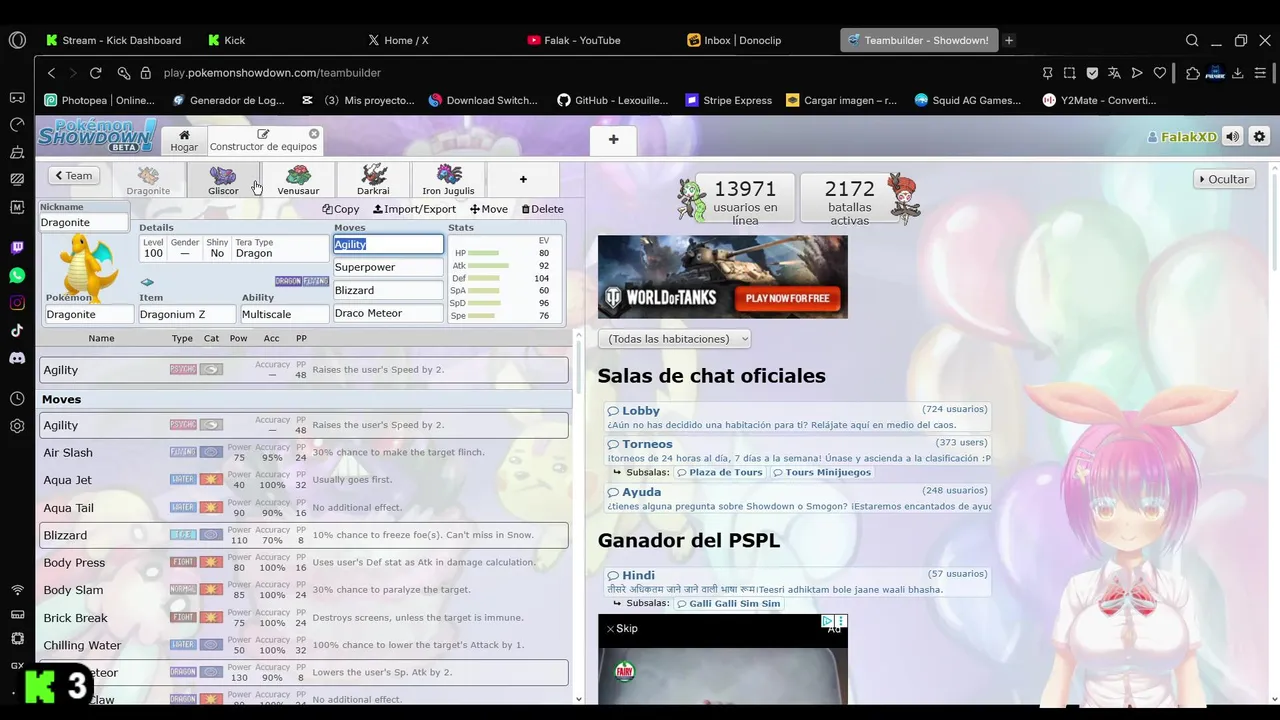Image resolution: width=1280 pixels, height=720 pixels.
Task: Close the Constructor de equipos tab
Action: click(x=314, y=134)
